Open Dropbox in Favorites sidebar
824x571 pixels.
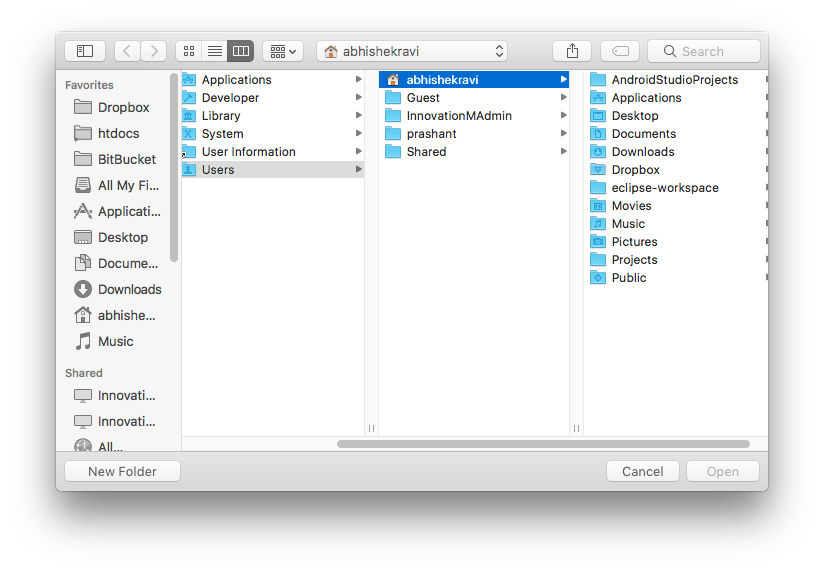[x=123, y=107]
